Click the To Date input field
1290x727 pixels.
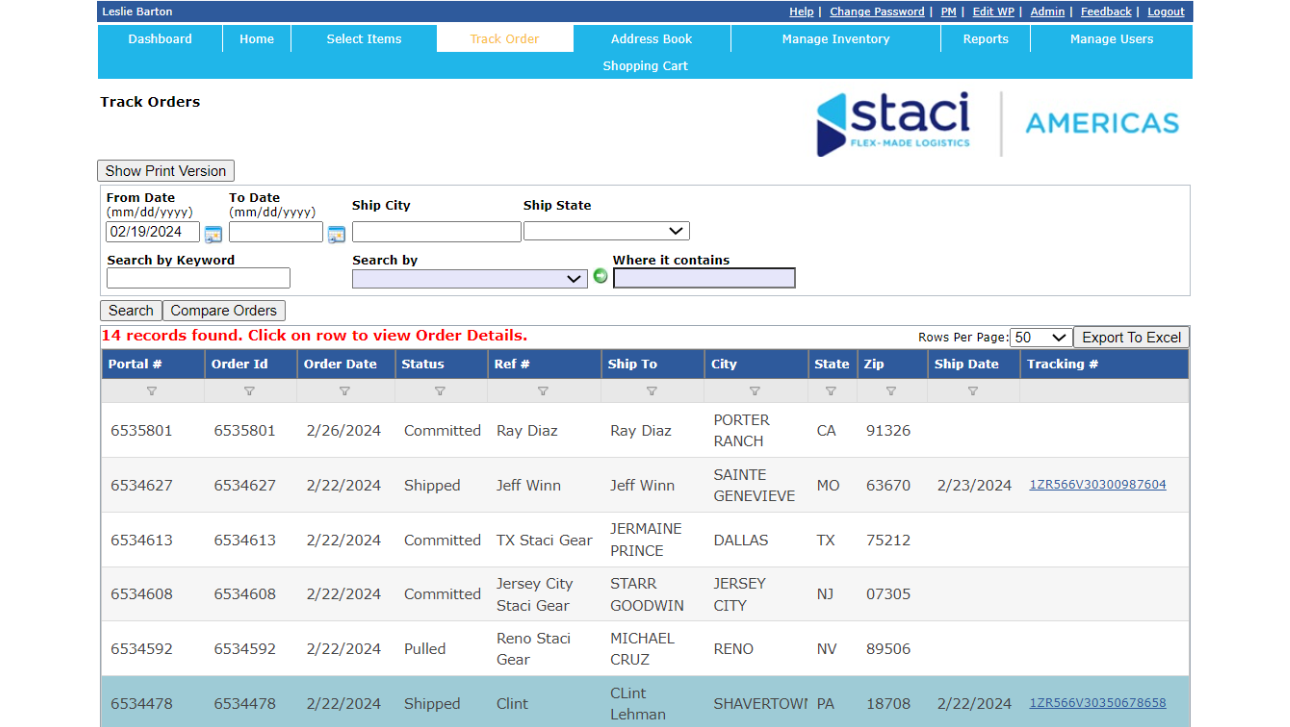click(x=276, y=232)
